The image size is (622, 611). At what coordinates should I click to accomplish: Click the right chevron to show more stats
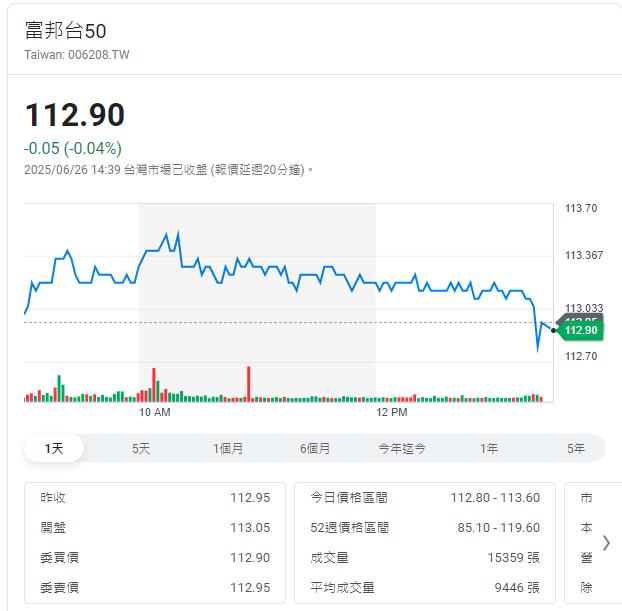point(606,543)
